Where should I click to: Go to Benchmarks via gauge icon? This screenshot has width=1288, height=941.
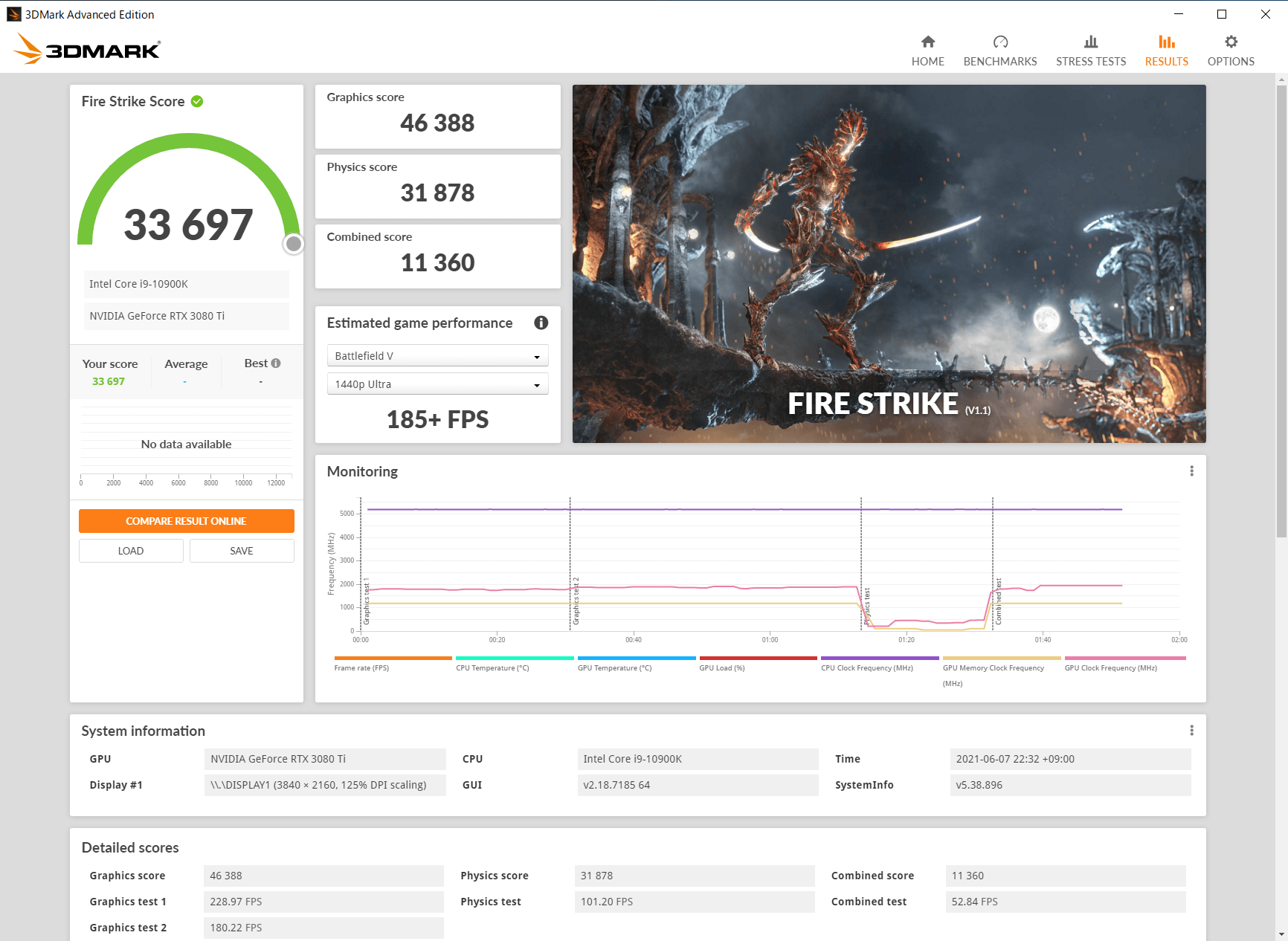coord(999,42)
